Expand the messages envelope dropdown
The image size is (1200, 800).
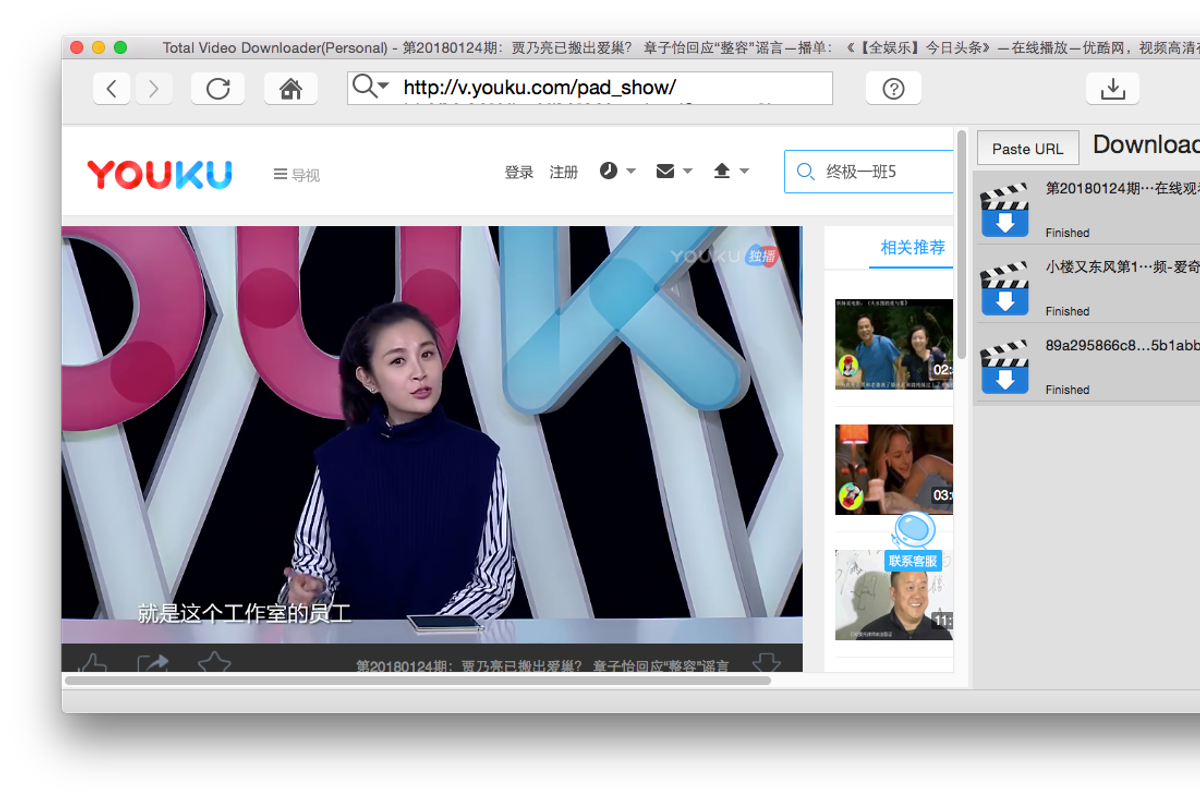coord(674,171)
